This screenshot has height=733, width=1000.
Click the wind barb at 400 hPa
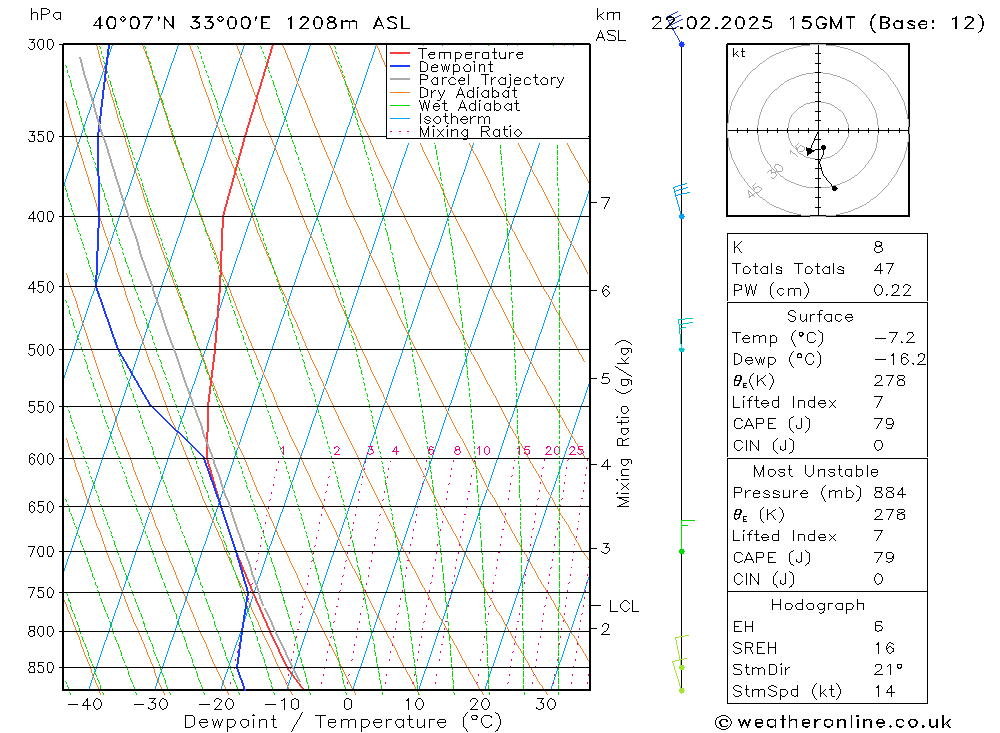point(681,200)
